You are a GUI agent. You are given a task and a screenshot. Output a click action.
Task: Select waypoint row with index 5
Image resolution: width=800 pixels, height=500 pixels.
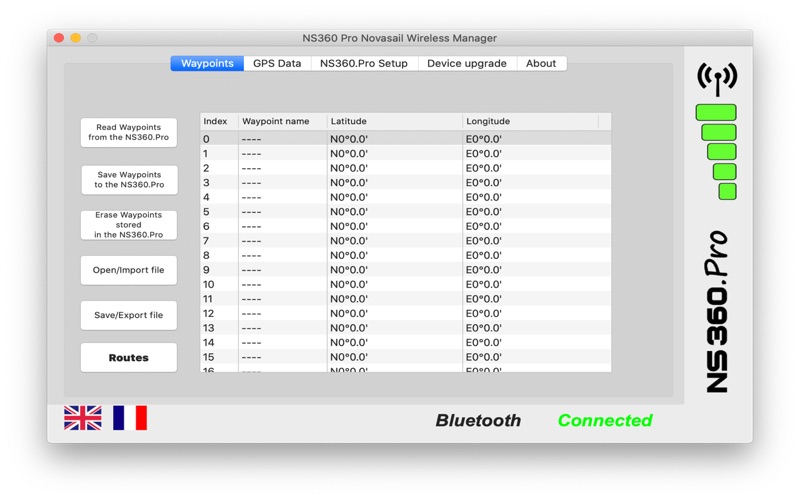(406, 212)
